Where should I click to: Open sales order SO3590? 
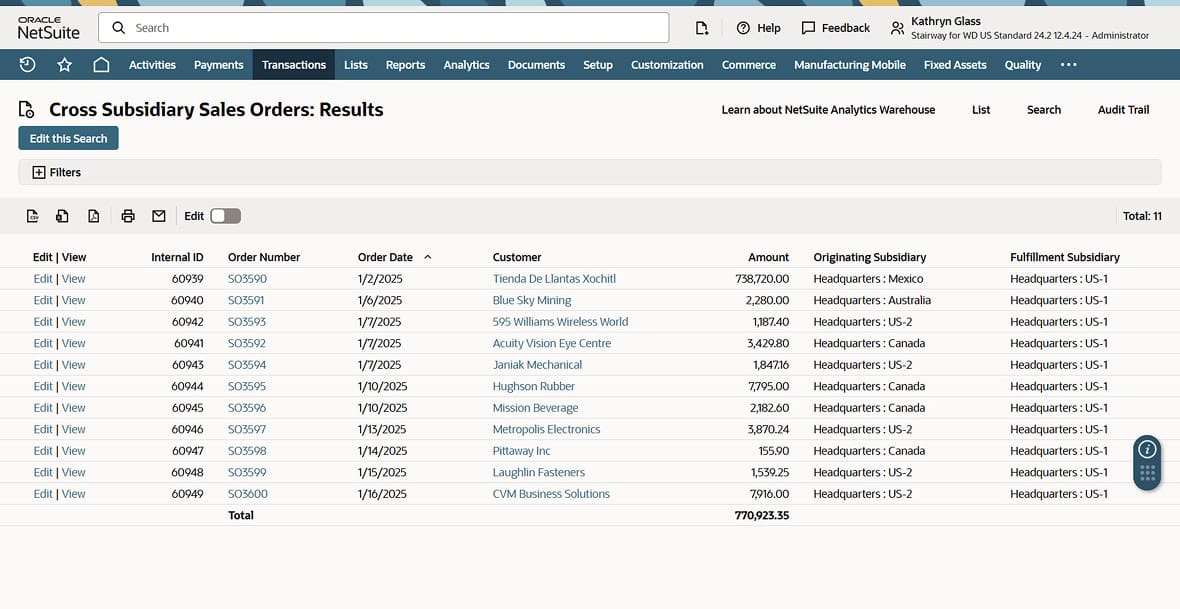click(x=246, y=278)
